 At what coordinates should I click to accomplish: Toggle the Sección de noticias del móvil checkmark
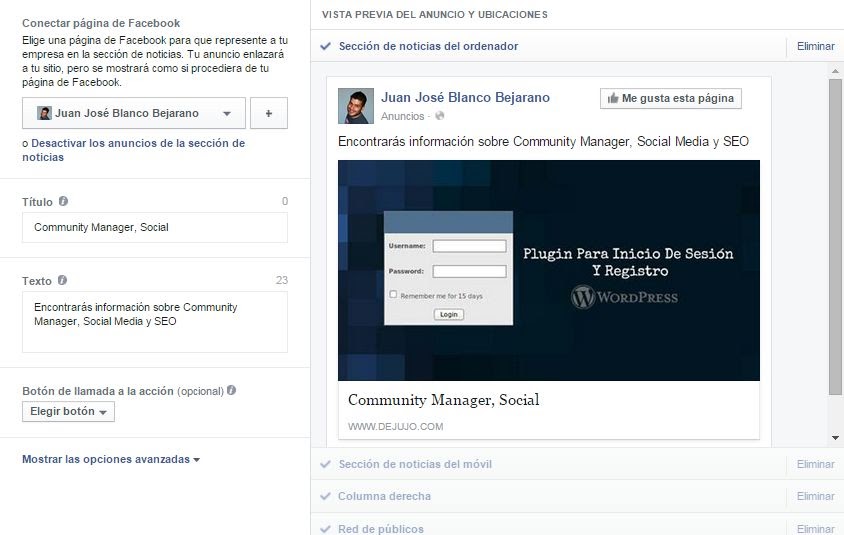tap(325, 464)
